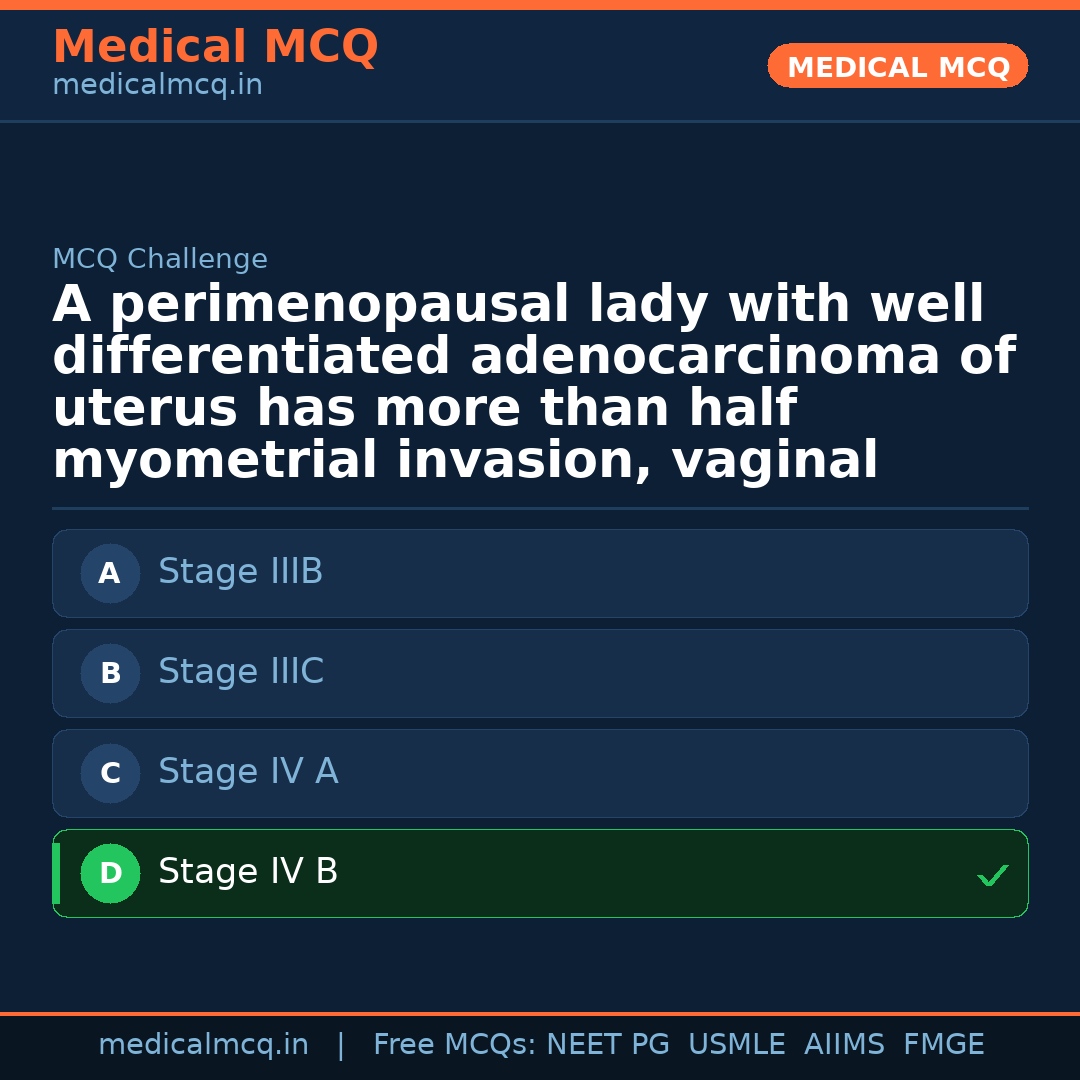The height and width of the screenshot is (1080, 1080).
Task: Click the orange MEDICAL MCQ badge
Action: pos(897,66)
